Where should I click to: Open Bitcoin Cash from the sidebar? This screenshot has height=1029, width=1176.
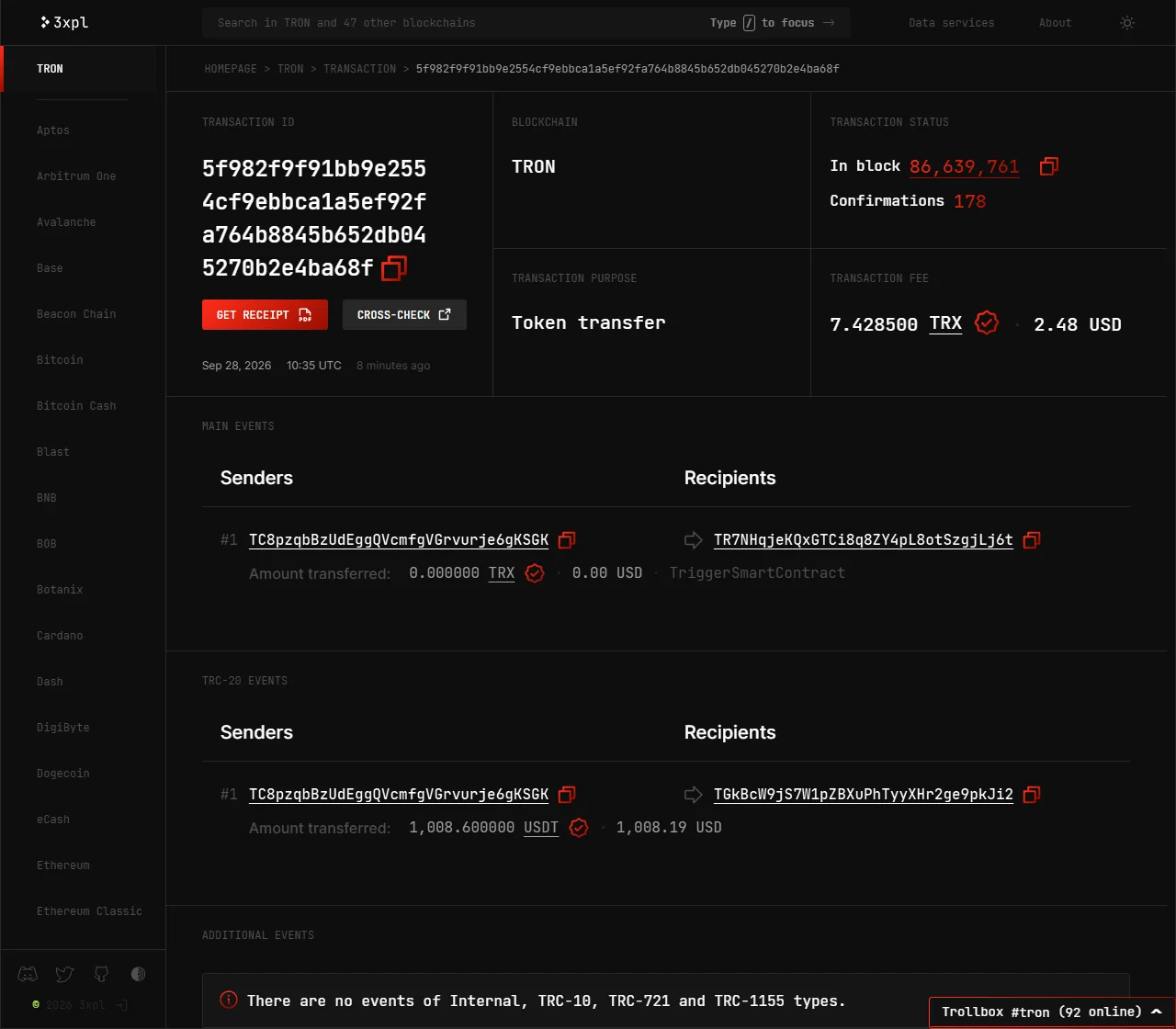[76, 406]
